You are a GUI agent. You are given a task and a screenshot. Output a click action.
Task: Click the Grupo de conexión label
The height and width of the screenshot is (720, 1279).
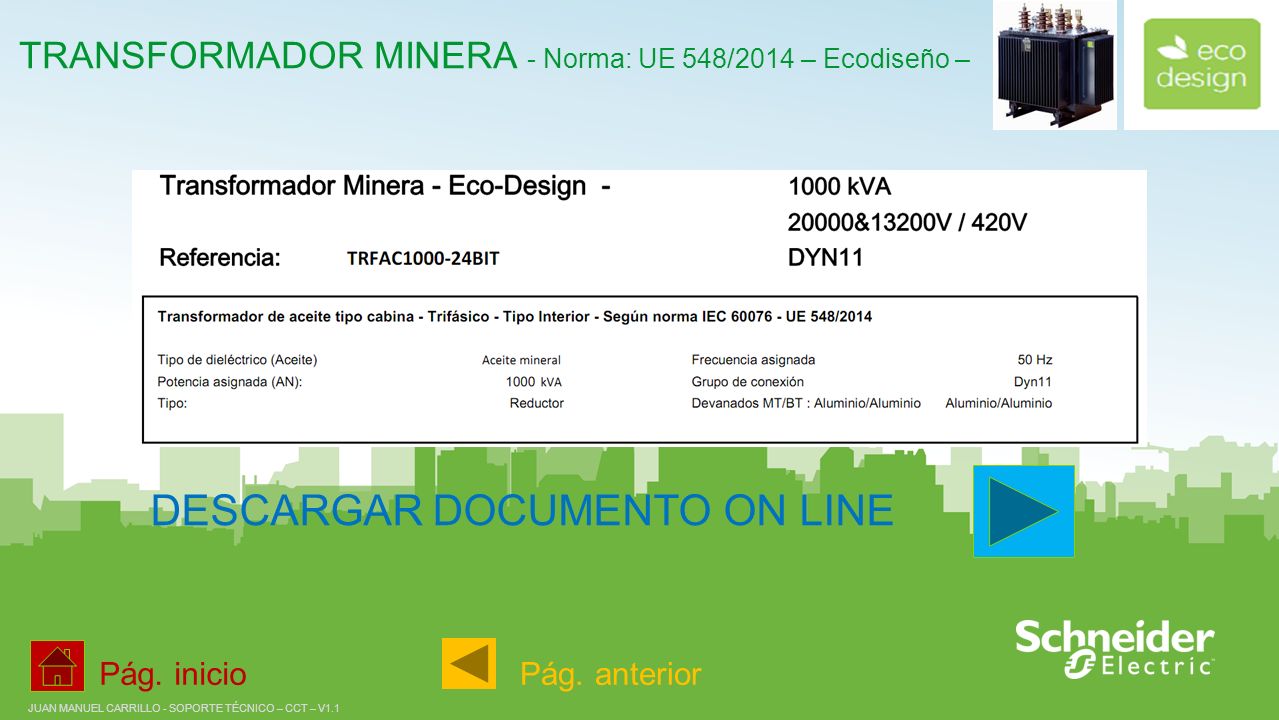747,382
